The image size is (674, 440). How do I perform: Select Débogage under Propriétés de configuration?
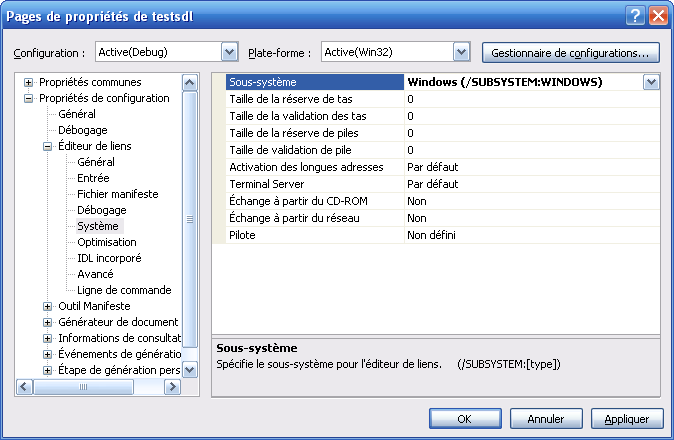pos(83,130)
